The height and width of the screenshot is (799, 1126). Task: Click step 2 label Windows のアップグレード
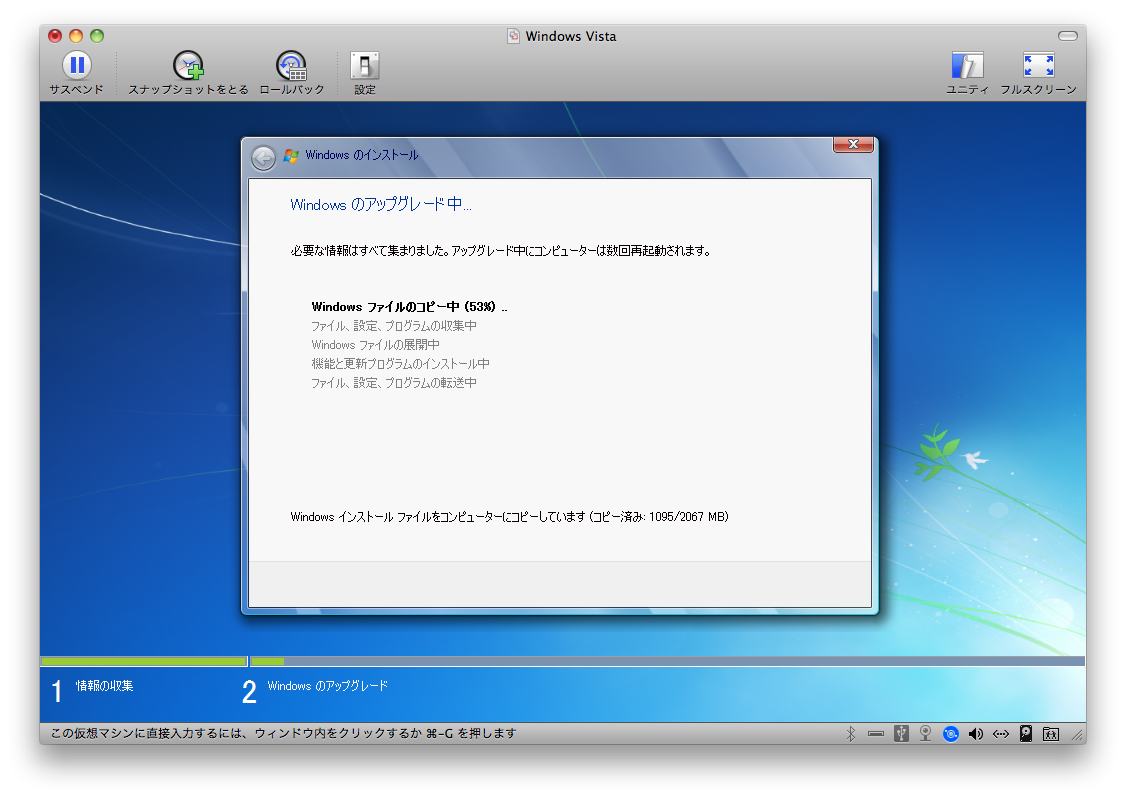coord(327,686)
